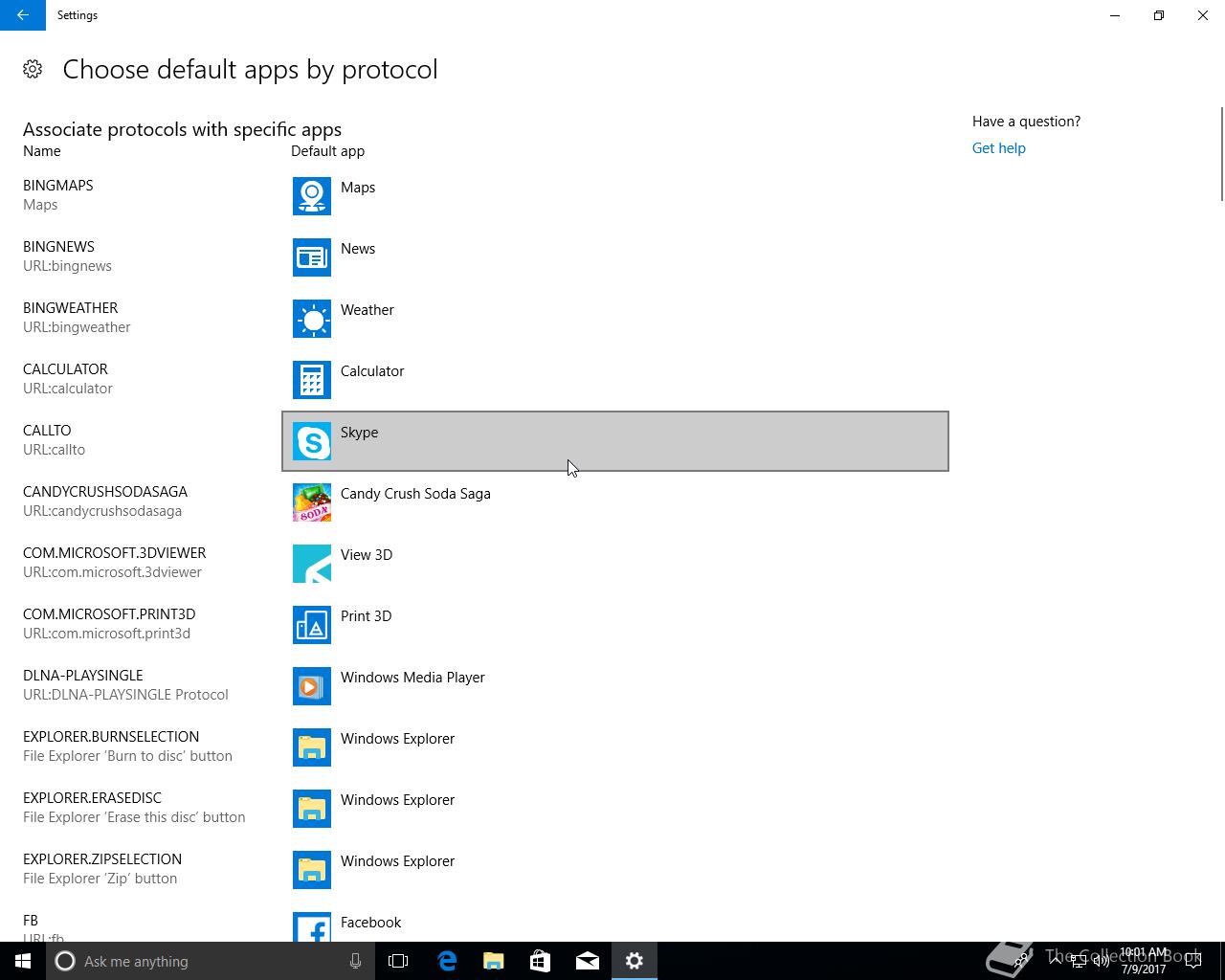The image size is (1225, 980).
Task: Click the 'Name' column header
Action: pos(42,151)
